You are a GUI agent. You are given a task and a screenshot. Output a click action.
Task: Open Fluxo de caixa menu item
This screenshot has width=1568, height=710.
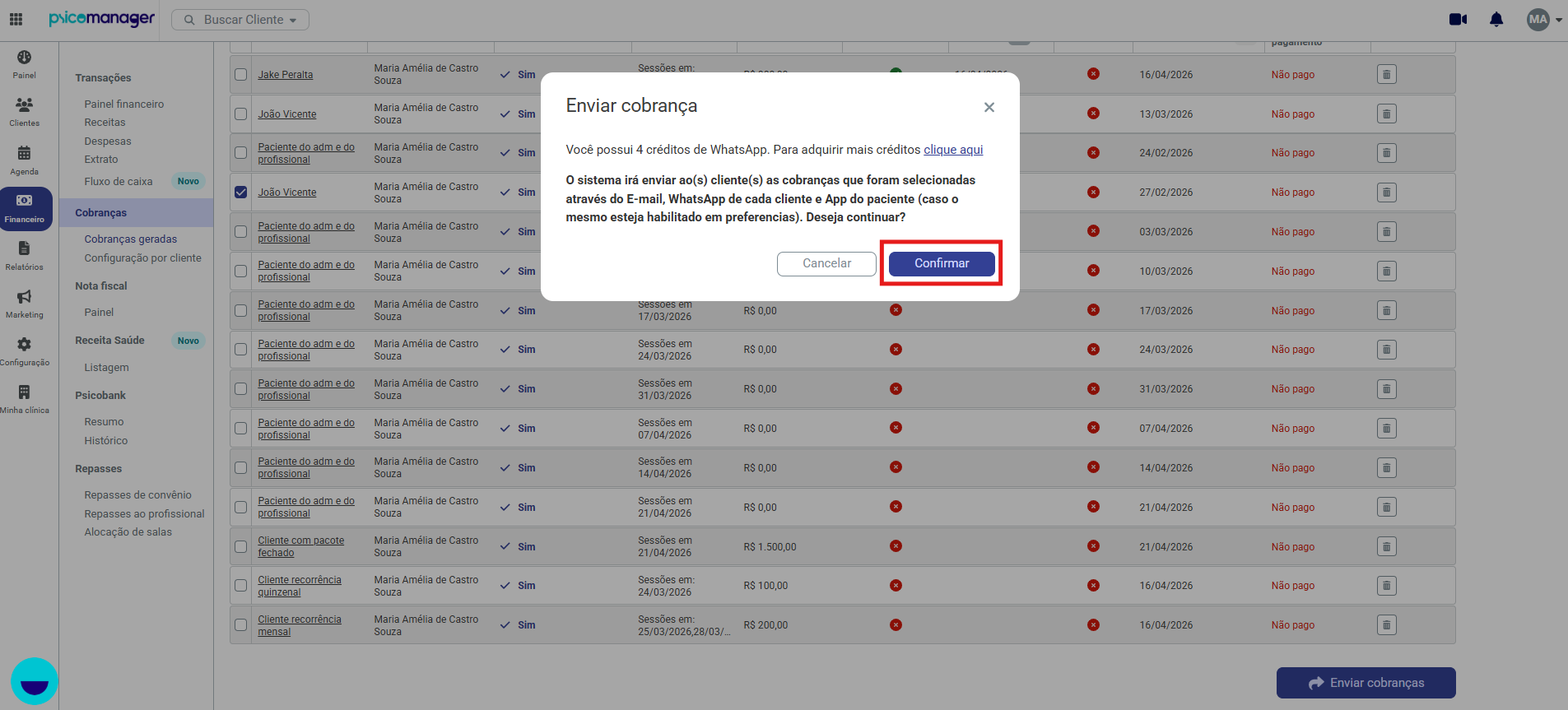[118, 182]
